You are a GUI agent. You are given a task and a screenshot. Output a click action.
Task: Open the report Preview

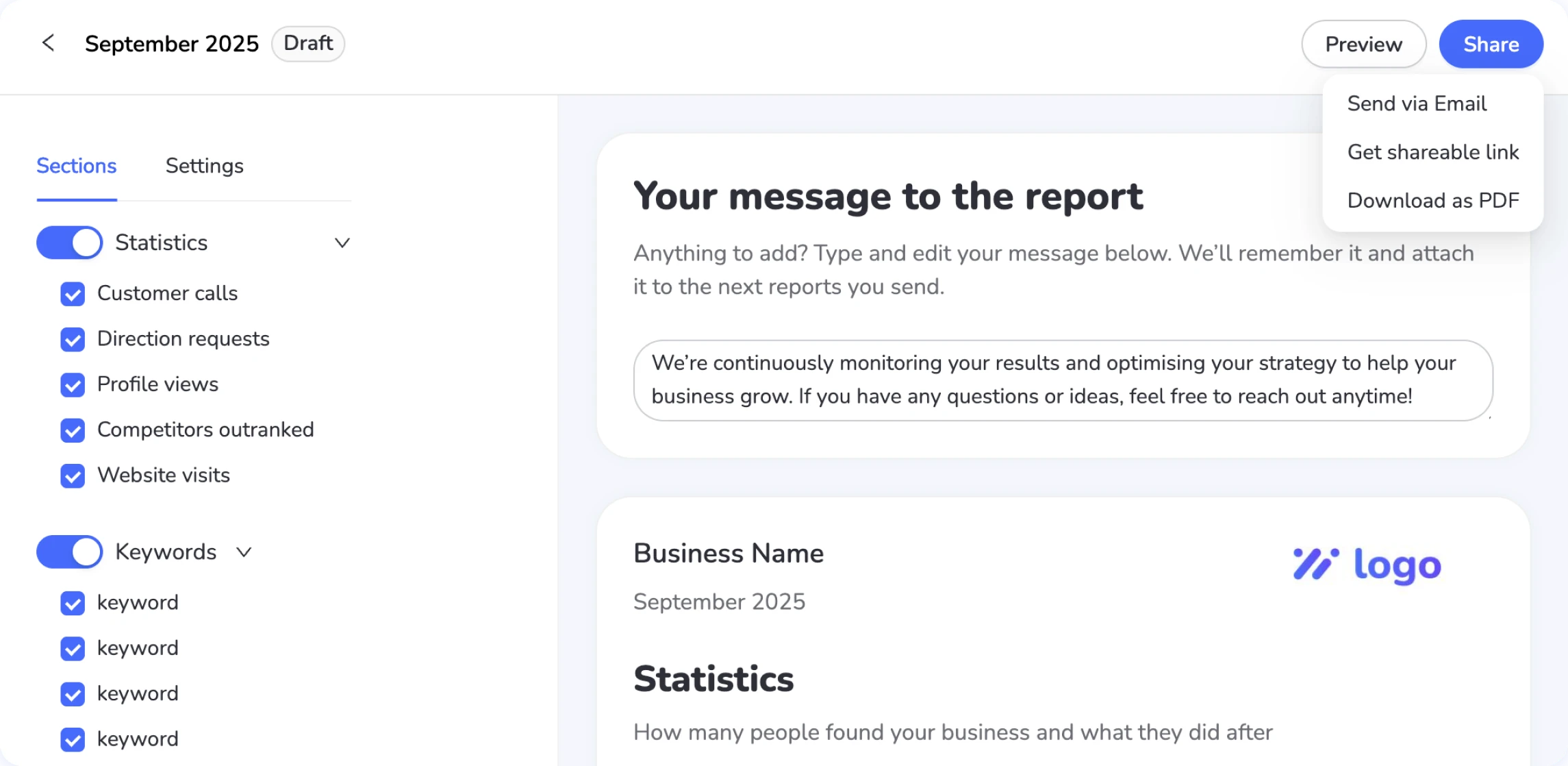coord(1363,45)
